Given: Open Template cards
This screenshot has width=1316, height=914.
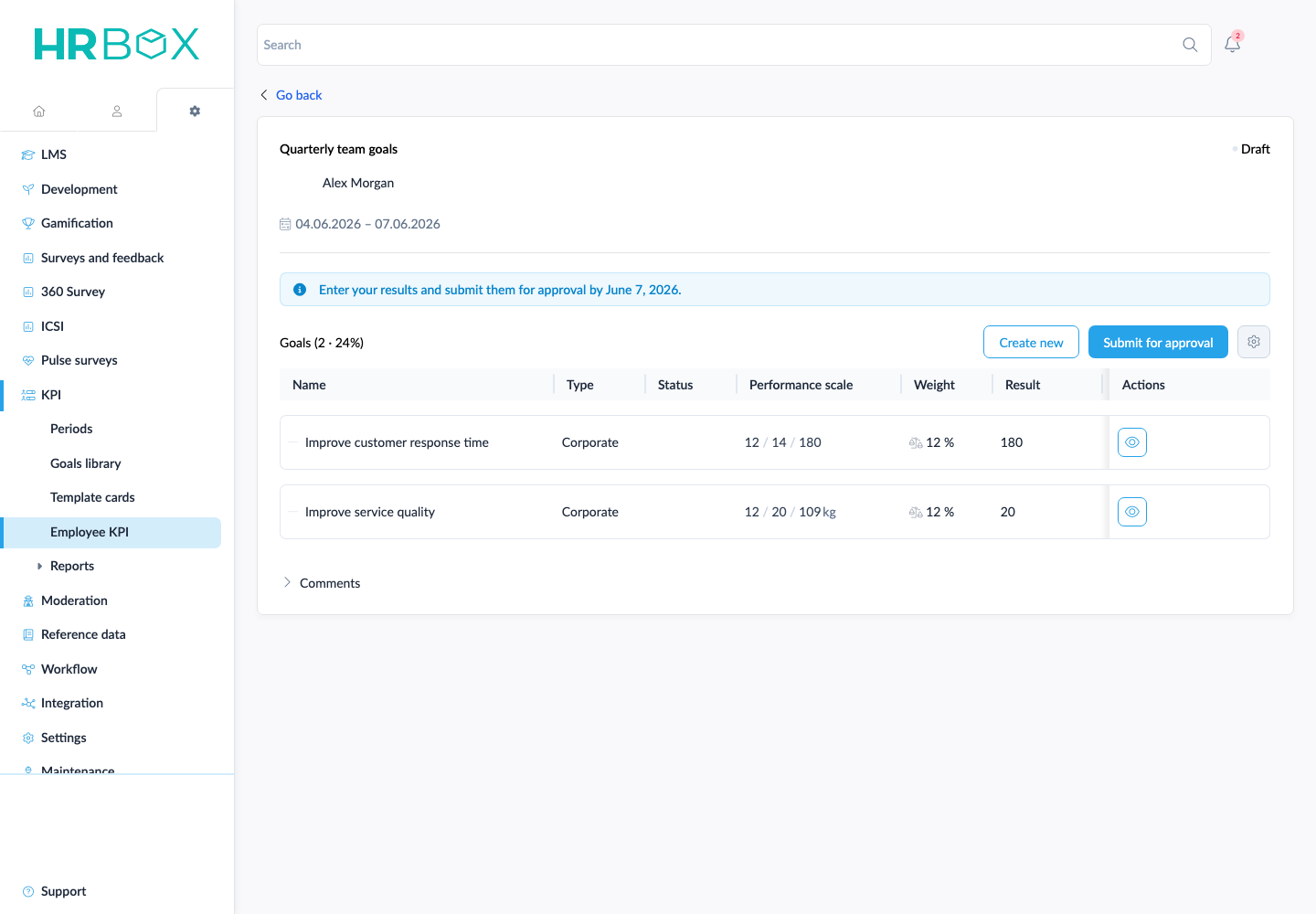Looking at the screenshot, I should coord(92,497).
